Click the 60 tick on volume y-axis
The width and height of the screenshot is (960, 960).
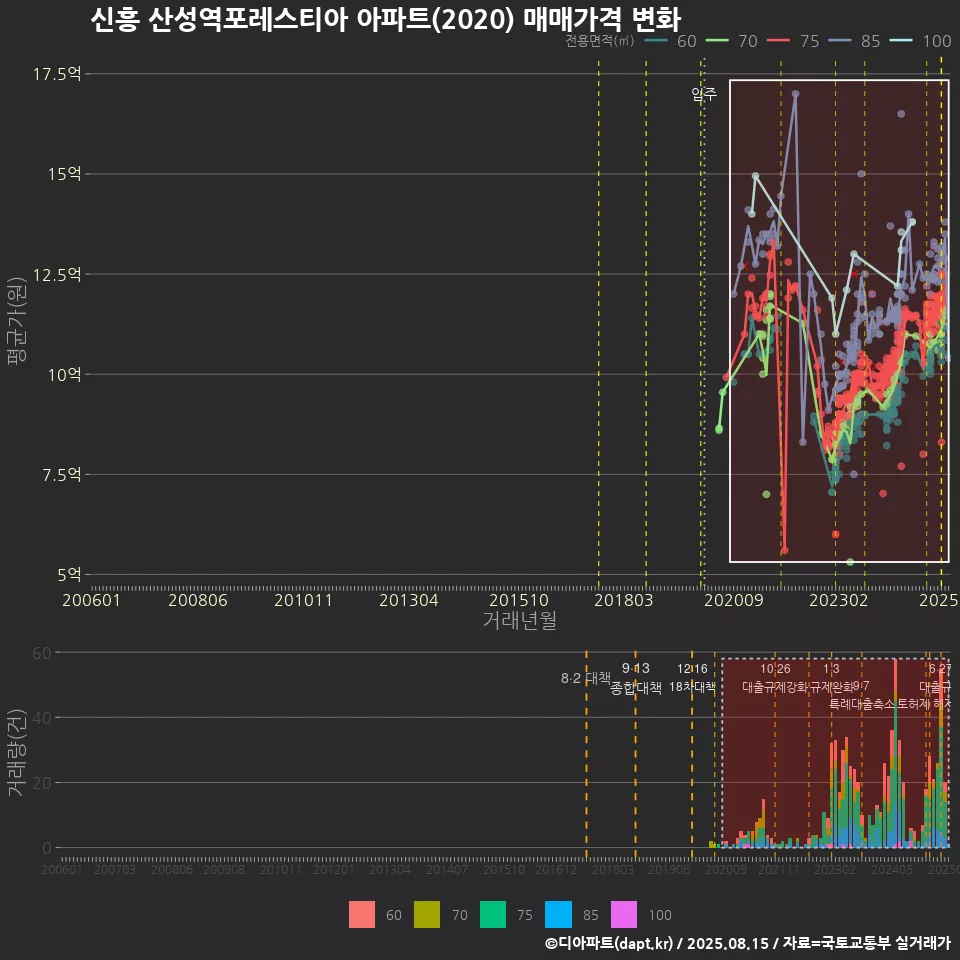42,653
